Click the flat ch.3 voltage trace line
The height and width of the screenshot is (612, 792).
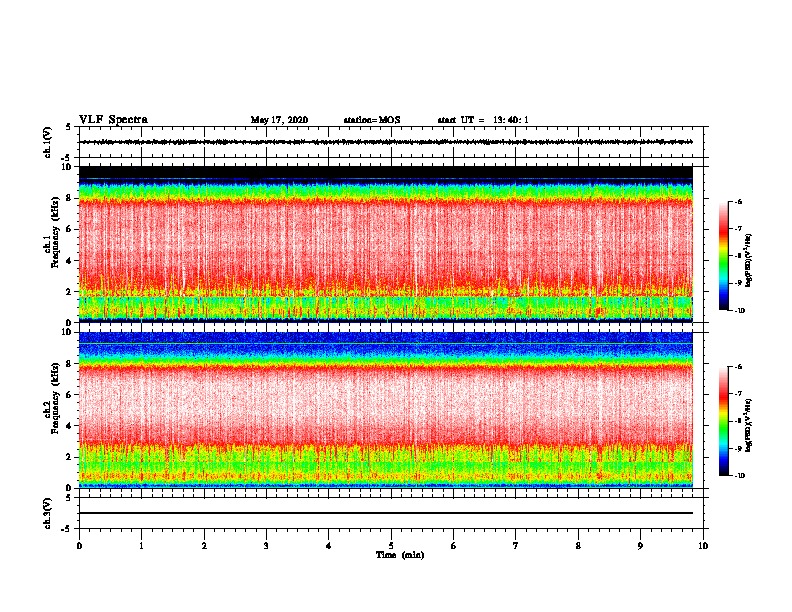385,513
